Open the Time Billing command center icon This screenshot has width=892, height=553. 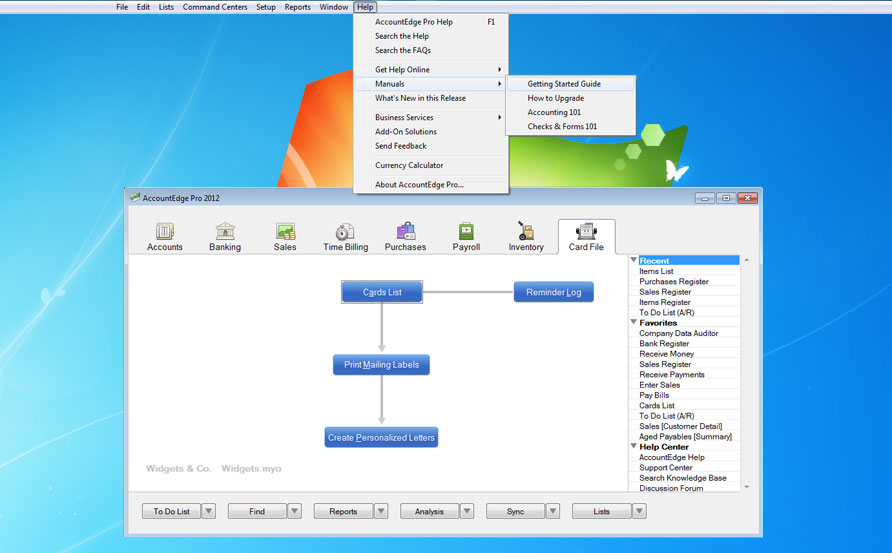tap(345, 232)
